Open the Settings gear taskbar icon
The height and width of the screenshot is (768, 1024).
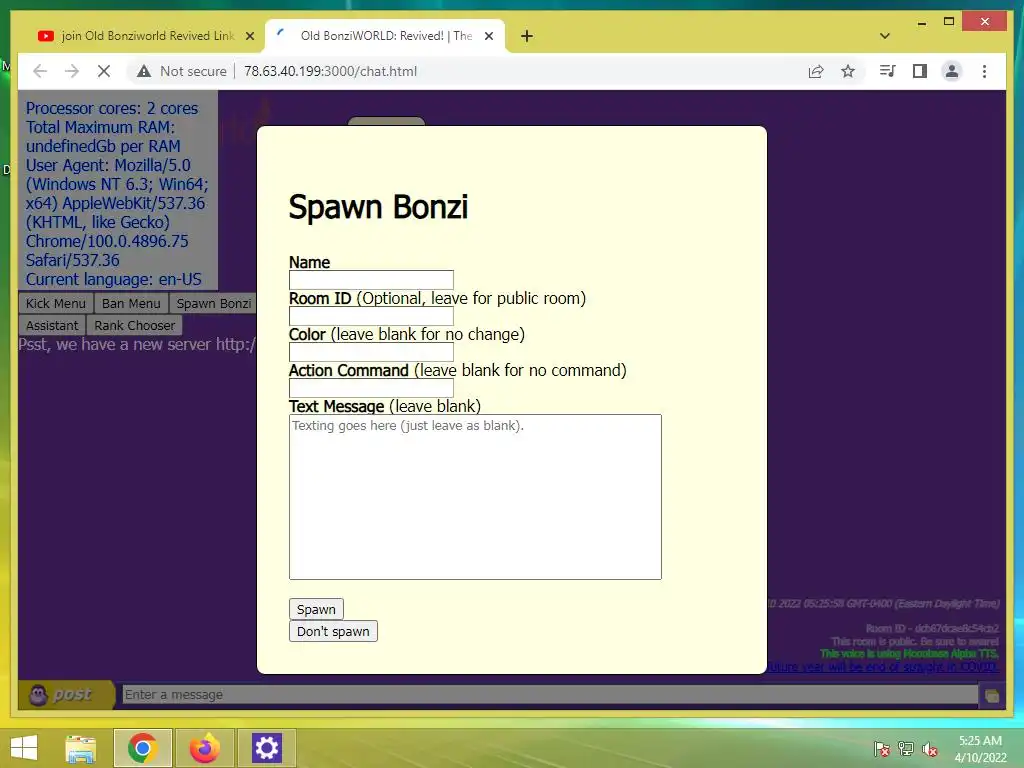pos(266,748)
